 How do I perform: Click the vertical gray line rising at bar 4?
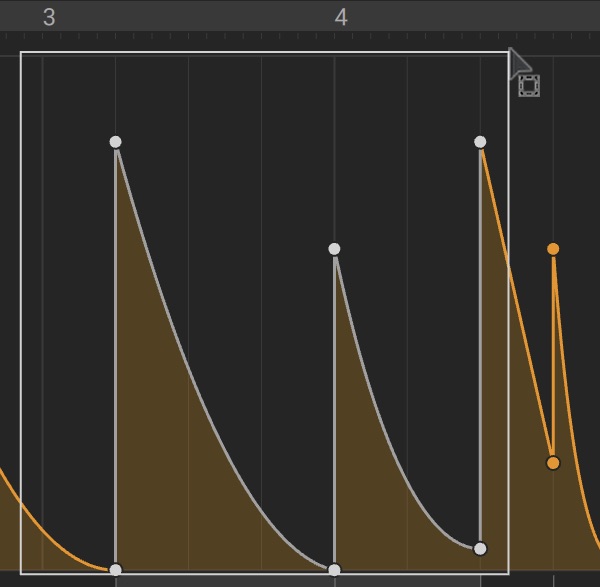pyautogui.click(x=334, y=409)
